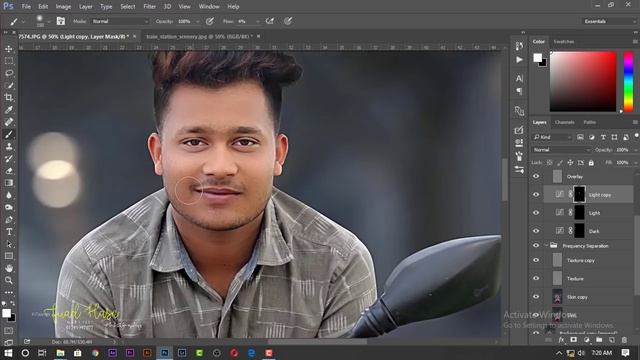
Task: Switch to the Channels tab
Action: (564, 122)
